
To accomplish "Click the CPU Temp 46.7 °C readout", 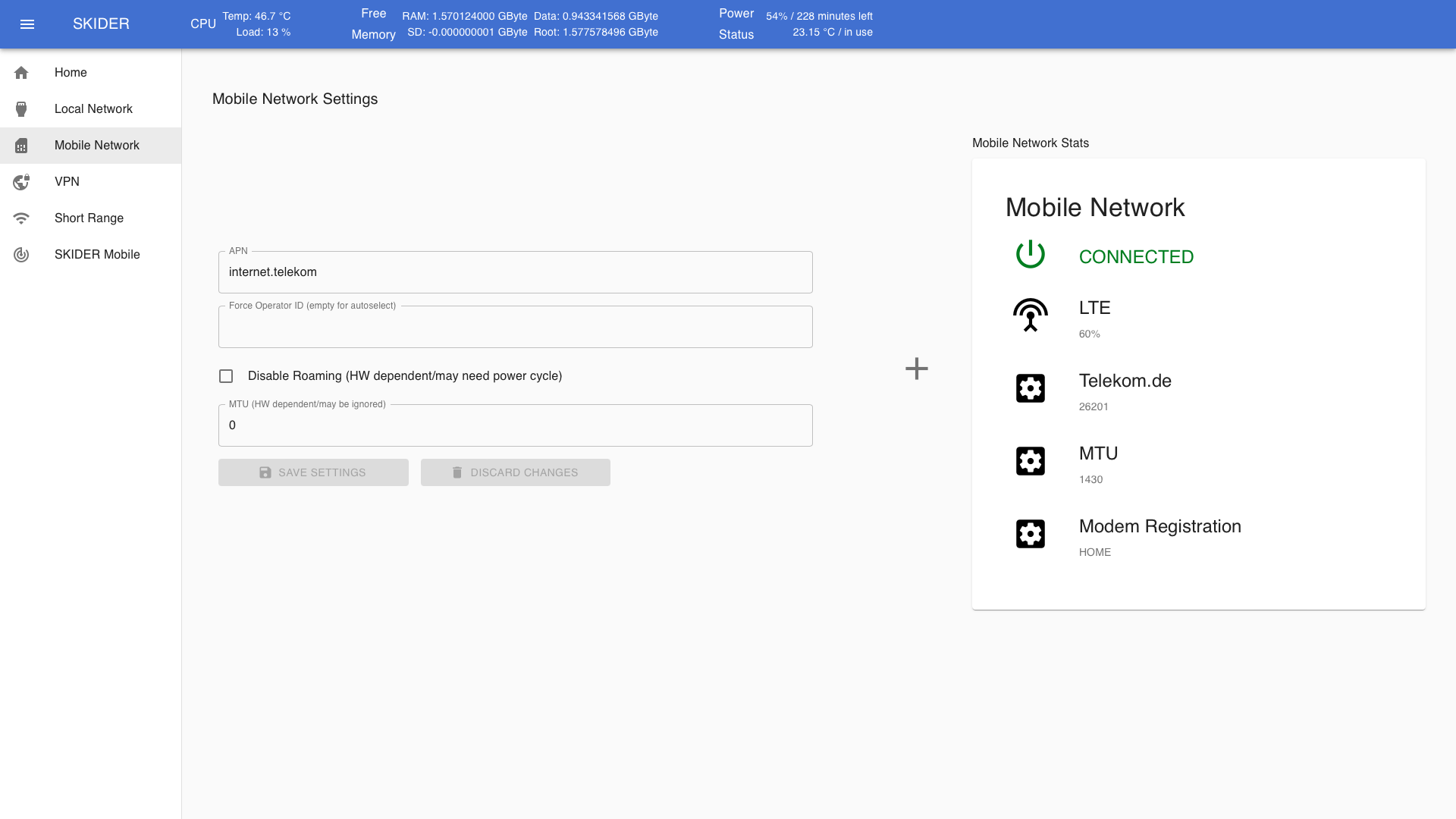I will 256,16.
